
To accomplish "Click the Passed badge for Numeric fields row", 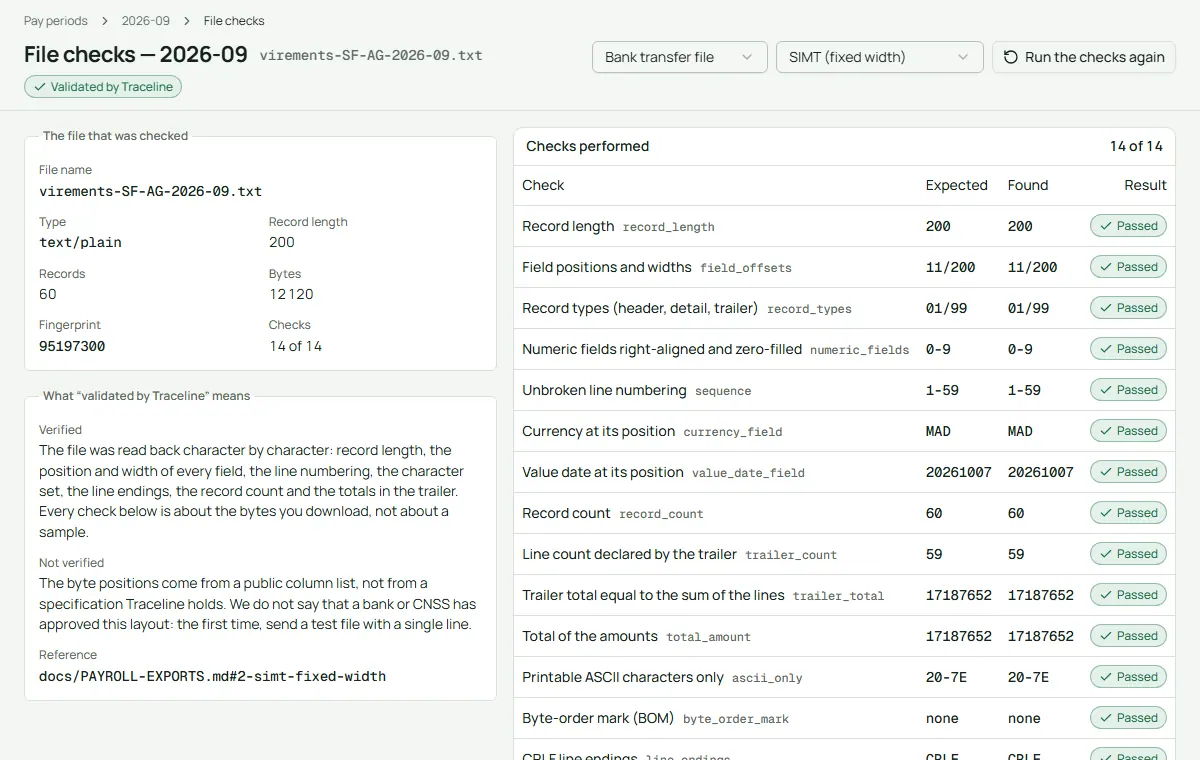I will pos(1128,349).
